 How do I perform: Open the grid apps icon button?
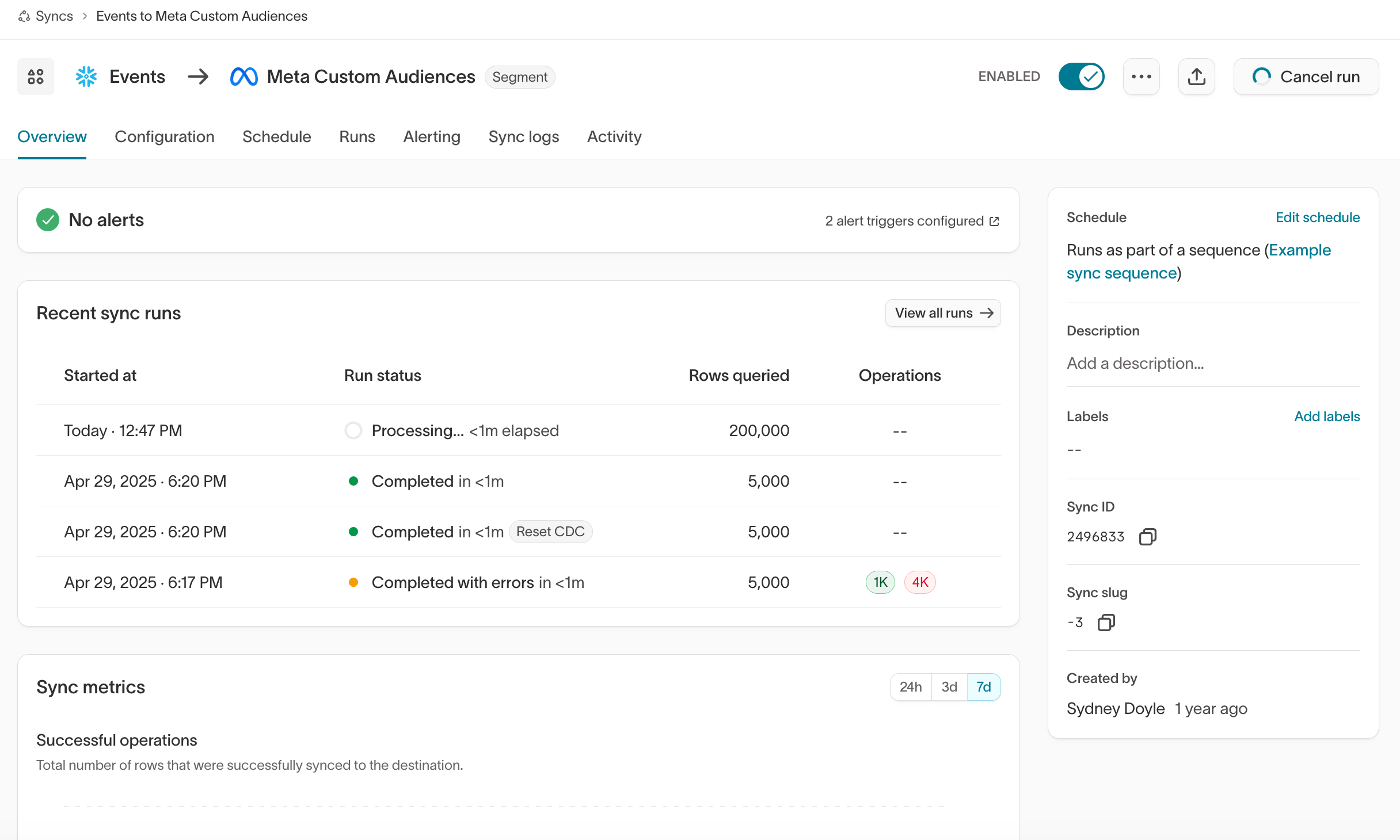coord(36,77)
